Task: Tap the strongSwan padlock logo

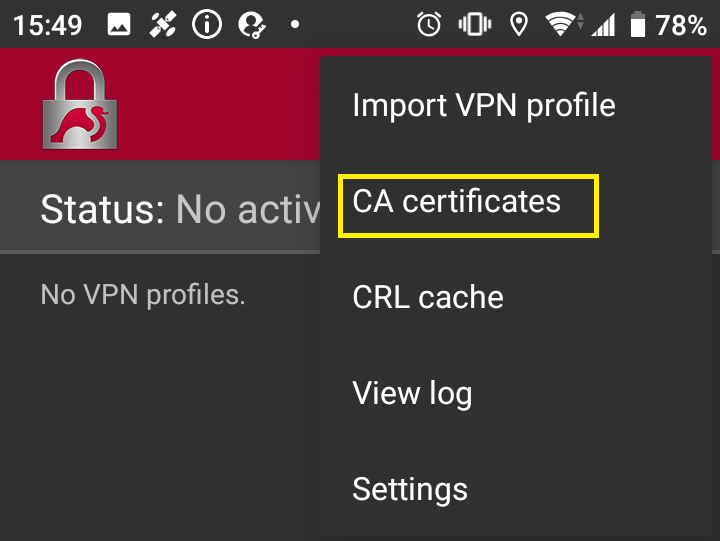Action: pos(79,104)
